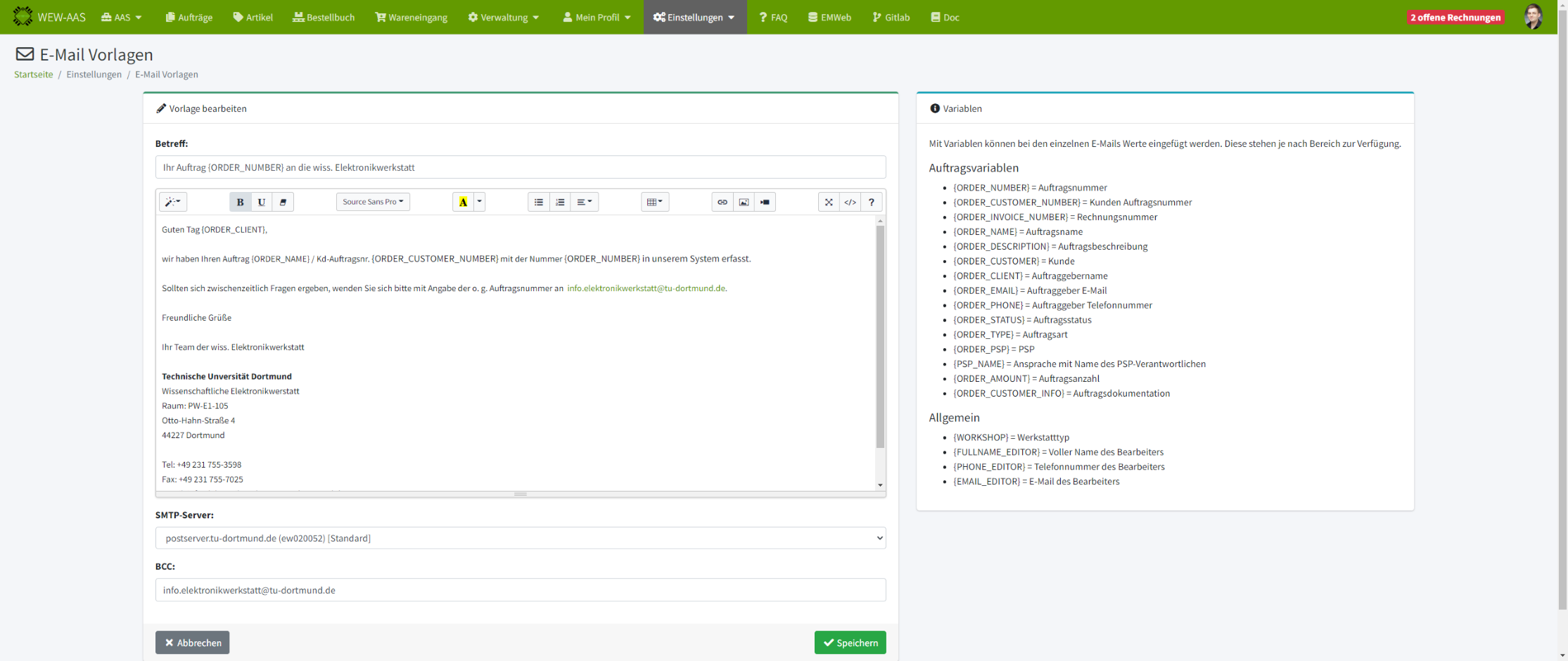Viewport: 1568px width, 661px height.
Task: Open the Source Sans Pro font dropdown
Action: (373, 202)
